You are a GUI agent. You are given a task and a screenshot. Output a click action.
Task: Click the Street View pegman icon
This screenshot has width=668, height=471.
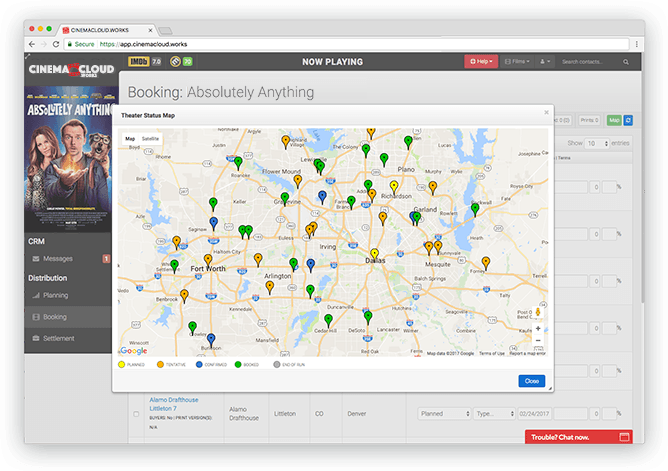[x=538, y=311]
